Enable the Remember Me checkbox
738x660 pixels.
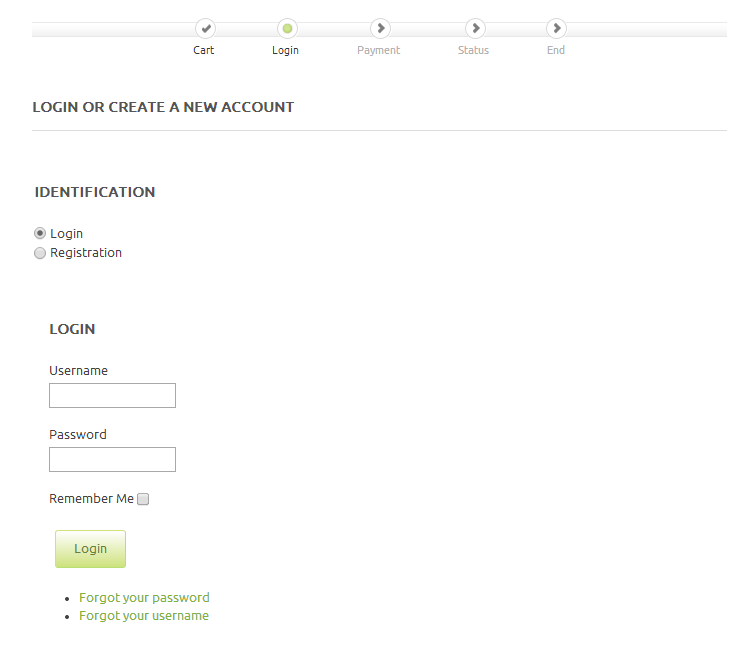[143, 499]
